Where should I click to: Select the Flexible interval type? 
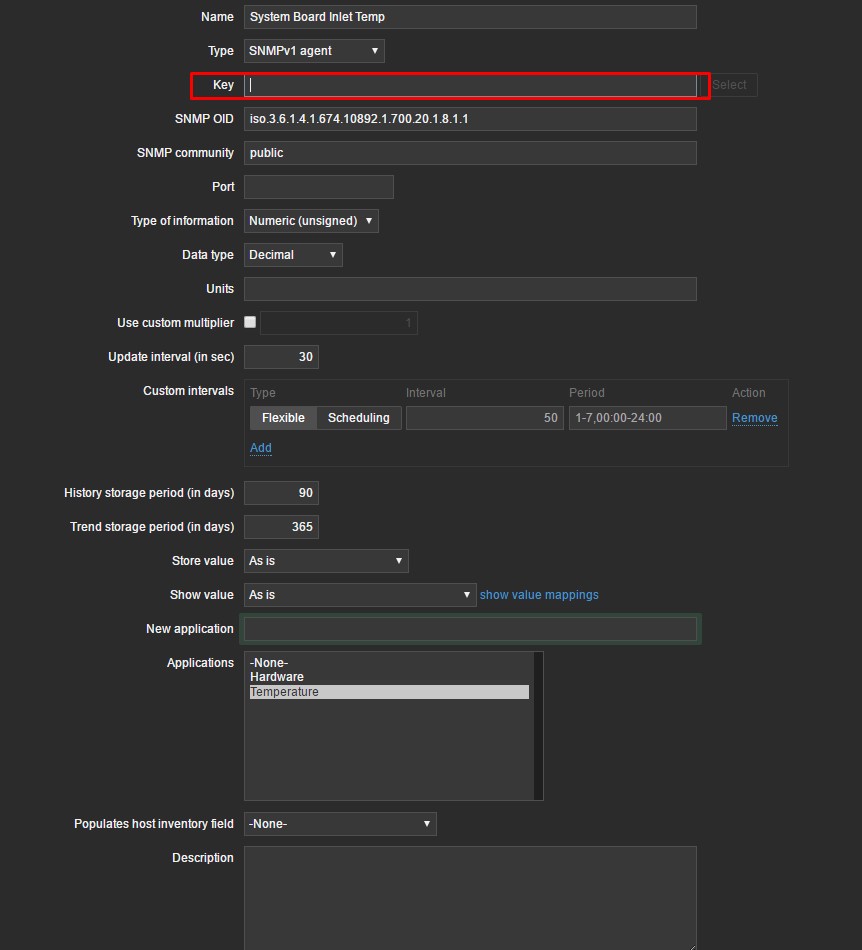(283, 418)
